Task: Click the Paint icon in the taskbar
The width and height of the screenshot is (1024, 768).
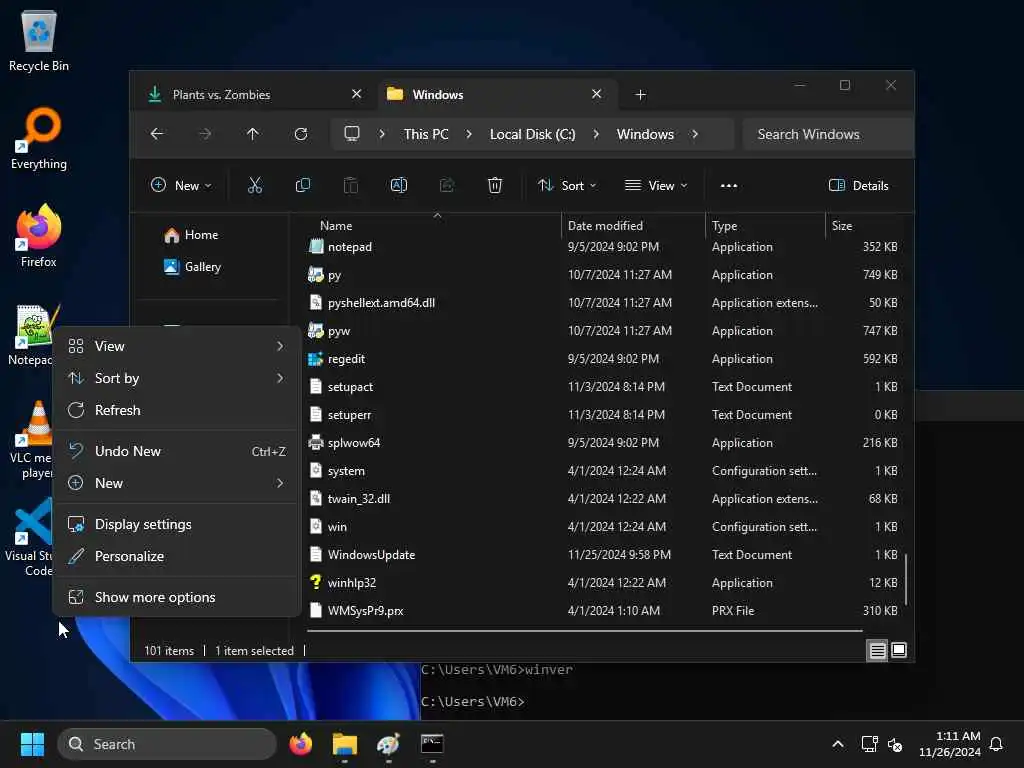Action: click(x=389, y=744)
